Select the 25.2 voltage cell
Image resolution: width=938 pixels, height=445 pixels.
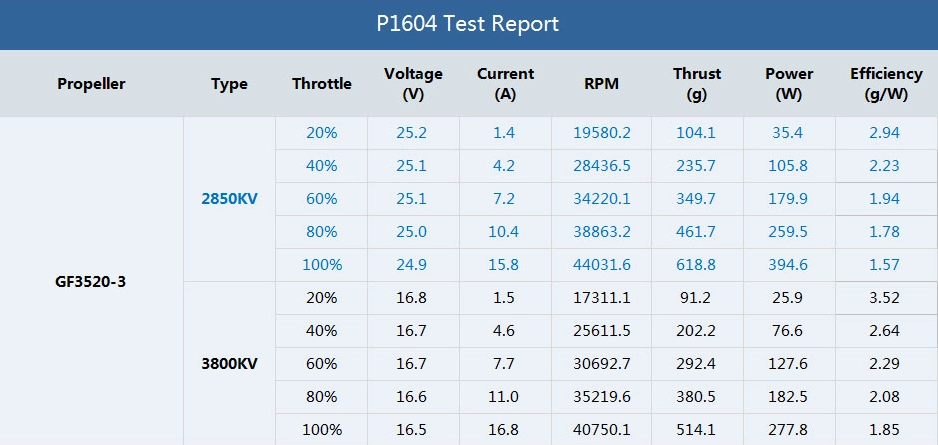[x=413, y=133]
